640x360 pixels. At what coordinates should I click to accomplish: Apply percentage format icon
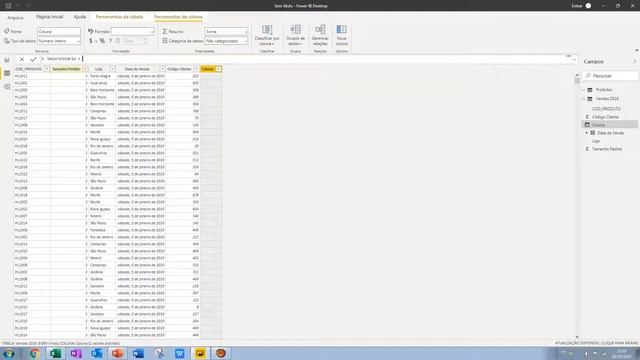102,41
